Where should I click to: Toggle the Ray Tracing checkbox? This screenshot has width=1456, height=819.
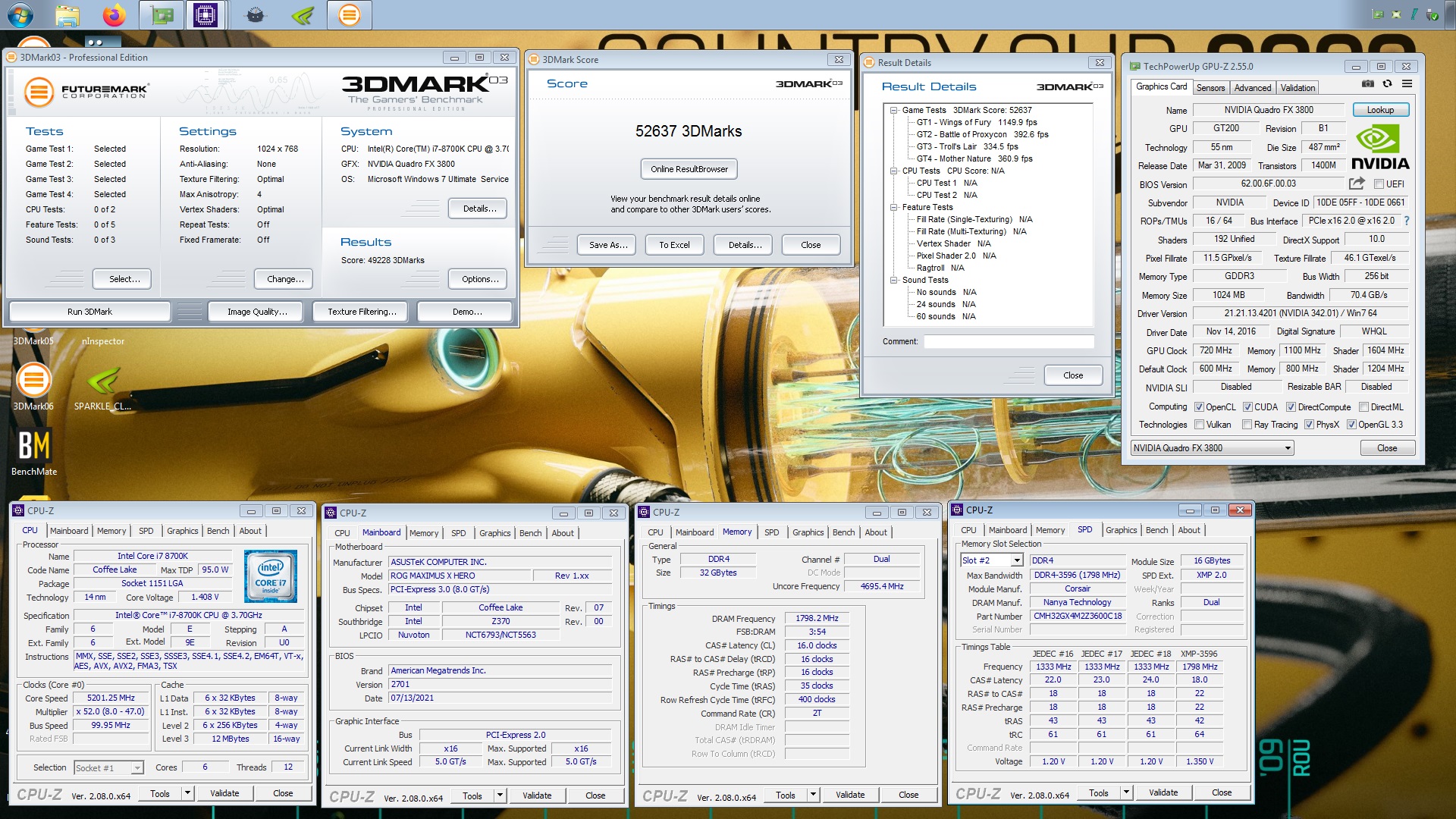pos(1247,425)
